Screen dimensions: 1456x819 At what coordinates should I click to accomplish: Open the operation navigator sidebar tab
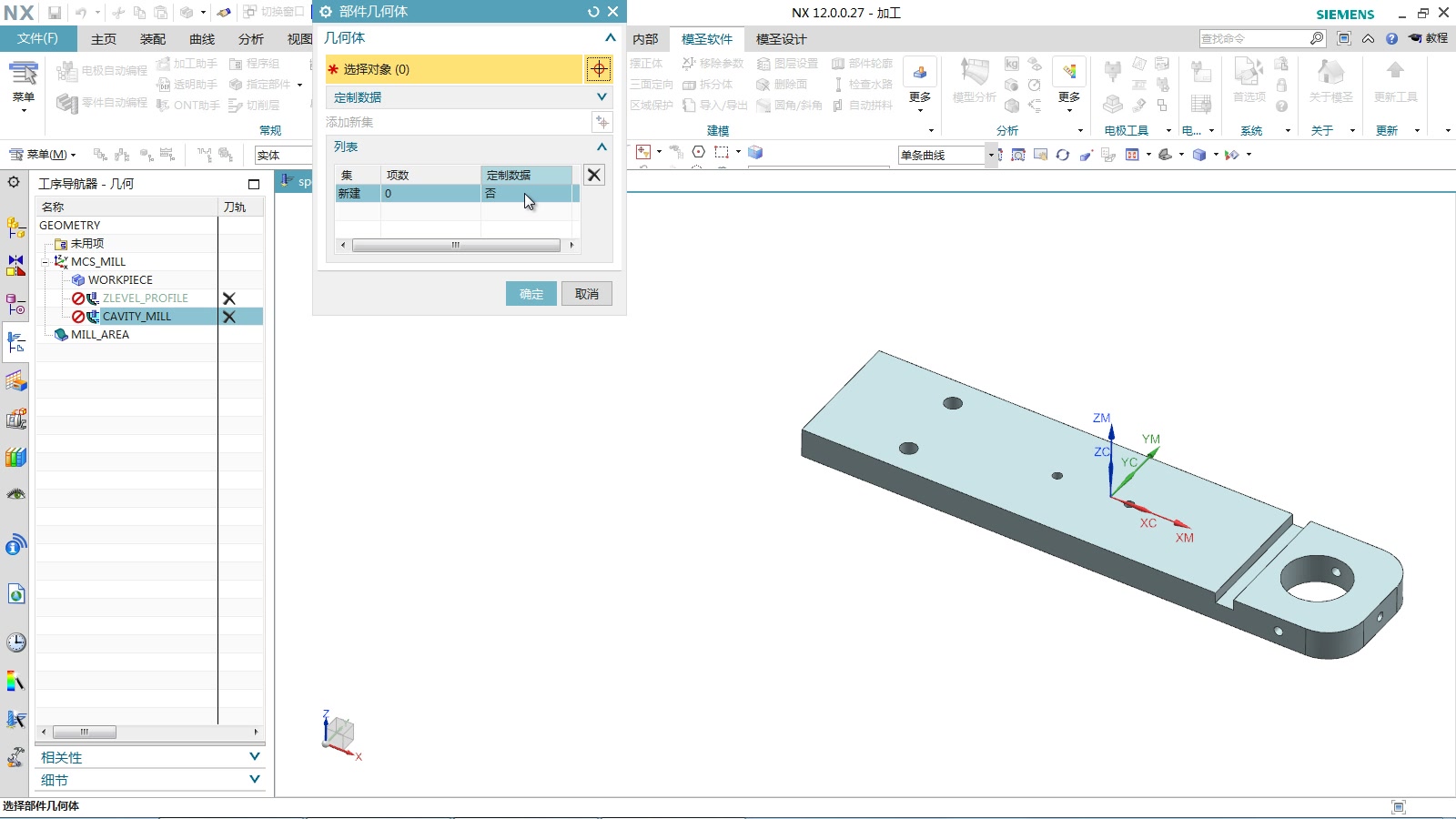[15, 342]
